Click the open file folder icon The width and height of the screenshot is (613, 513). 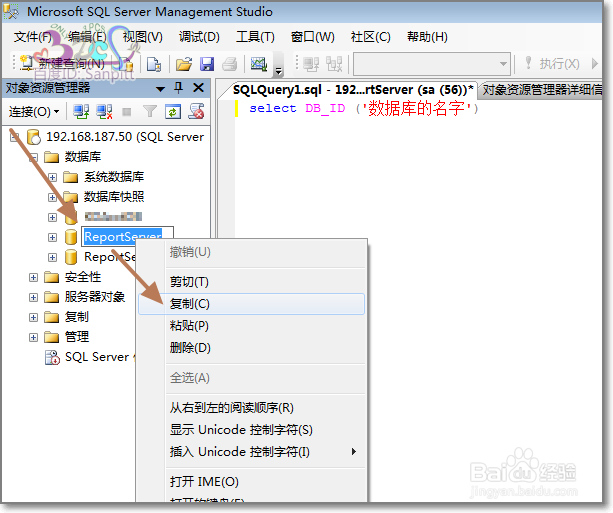(x=184, y=64)
